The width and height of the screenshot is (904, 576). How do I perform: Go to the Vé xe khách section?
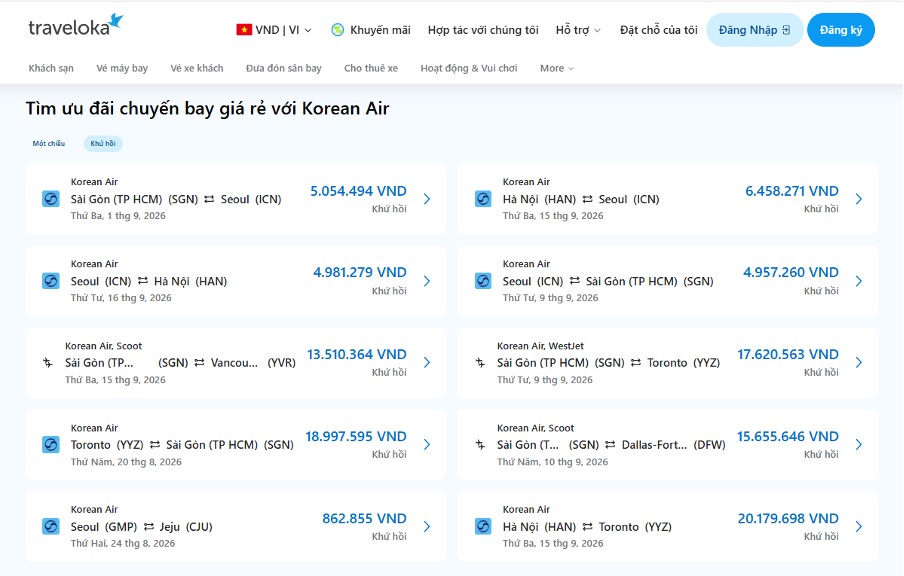click(197, 68)
